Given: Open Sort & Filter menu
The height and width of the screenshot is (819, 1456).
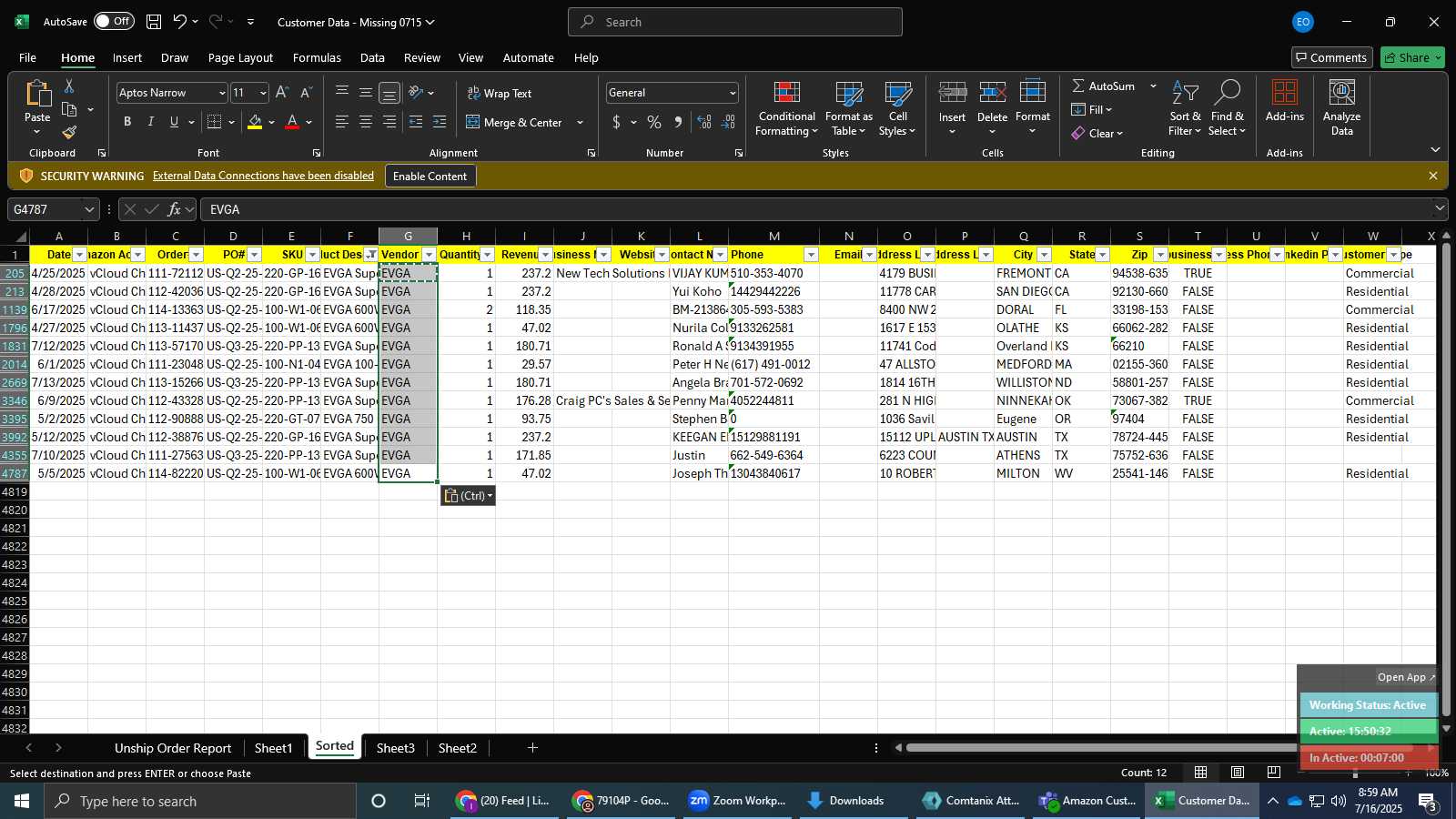Looking at the screenshot, I should pos(1185,108).
